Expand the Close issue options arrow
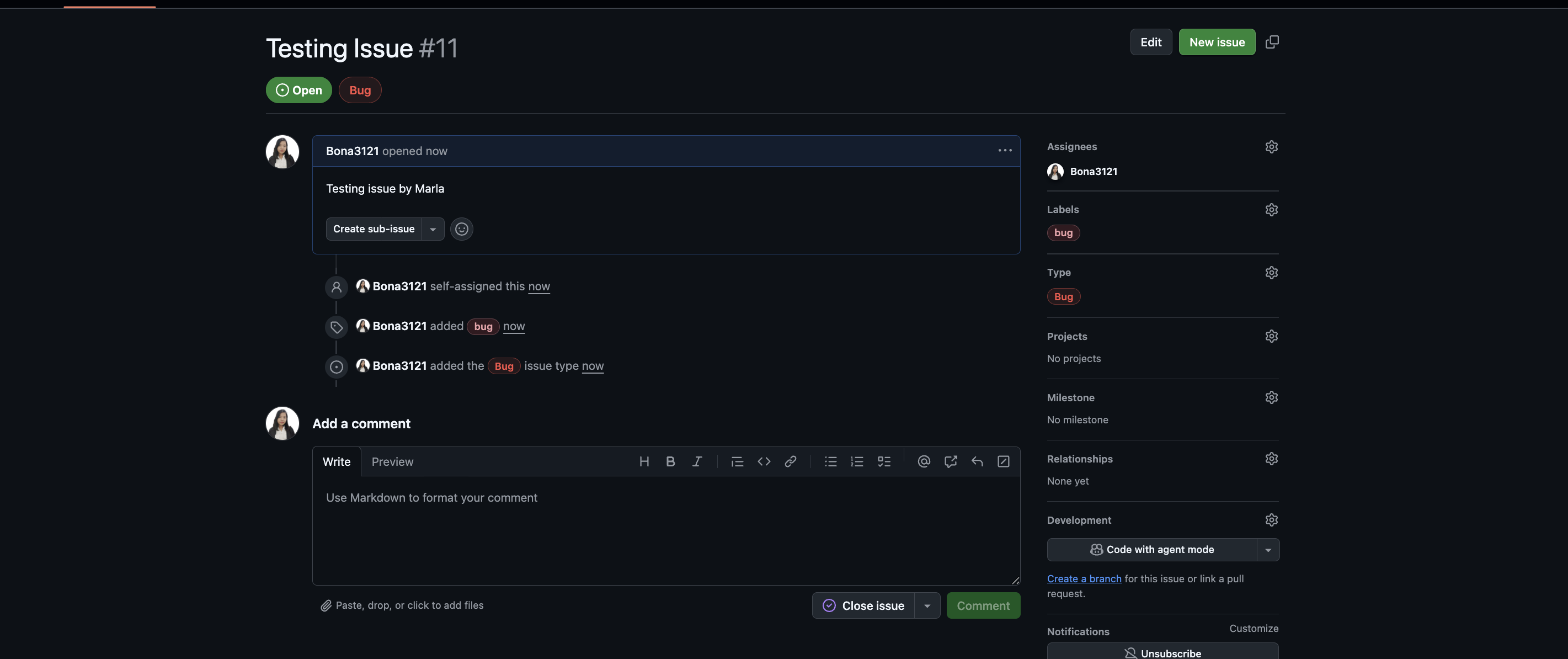The height and width of the screenshot is (659, 1568). coord(927,606)
